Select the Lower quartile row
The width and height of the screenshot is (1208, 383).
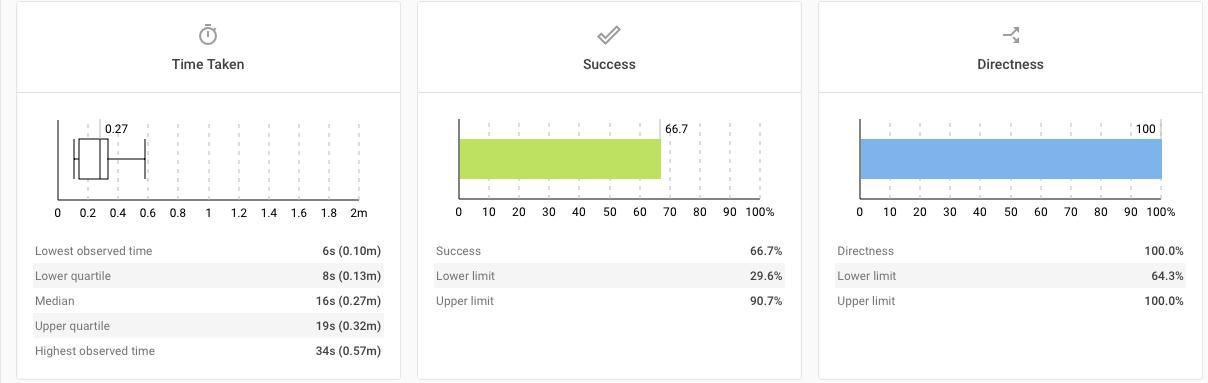click(x=208, y=276)
